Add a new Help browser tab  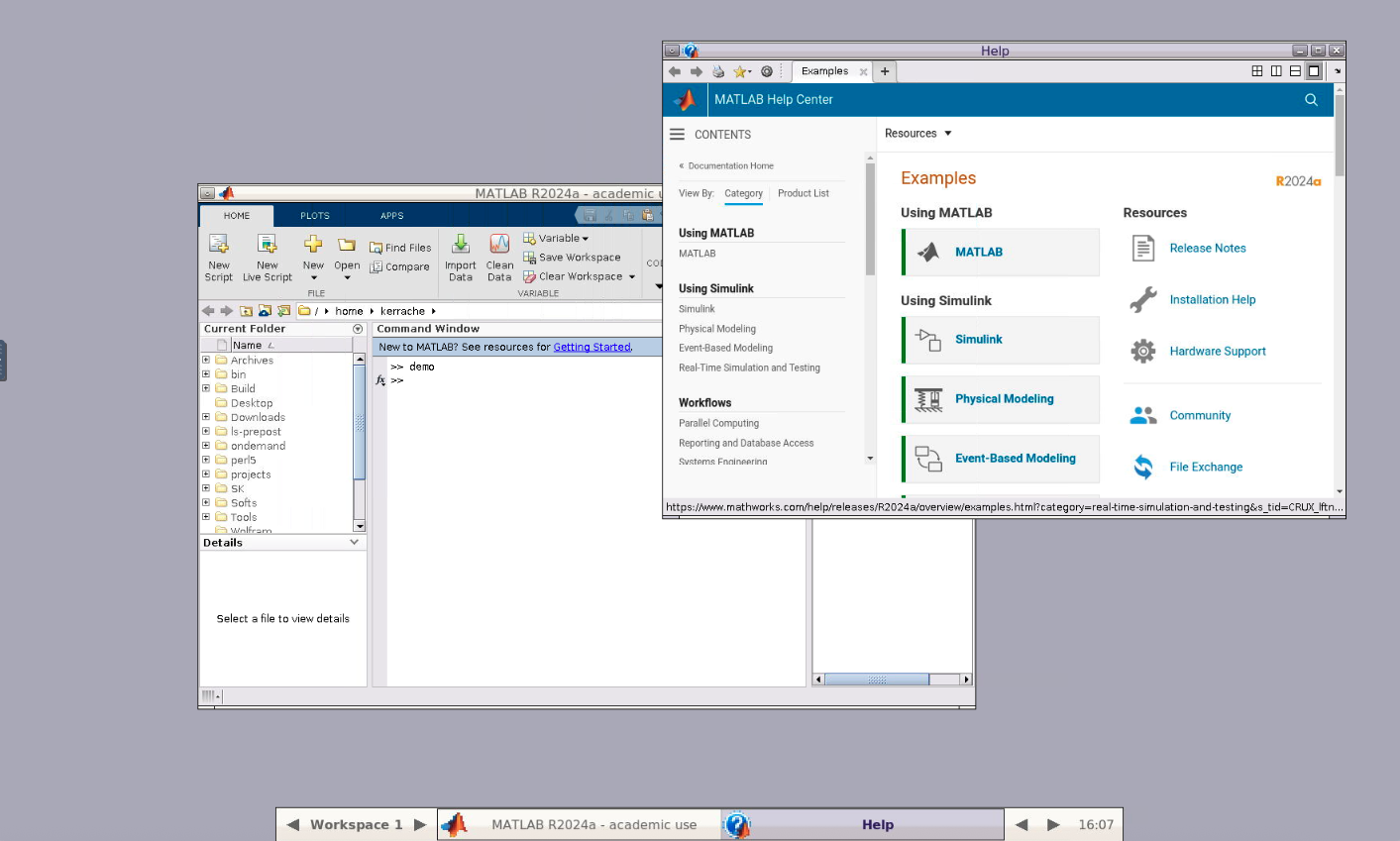coord(885,71)
